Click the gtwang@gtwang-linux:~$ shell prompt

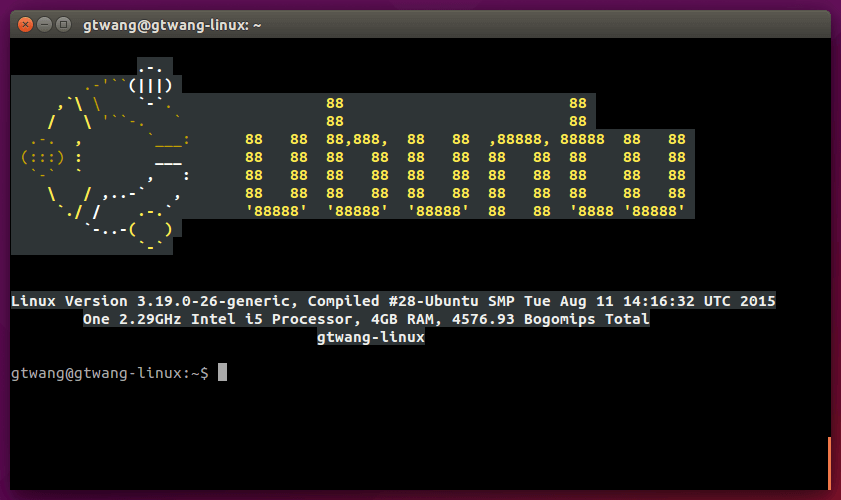pos(109,373)
